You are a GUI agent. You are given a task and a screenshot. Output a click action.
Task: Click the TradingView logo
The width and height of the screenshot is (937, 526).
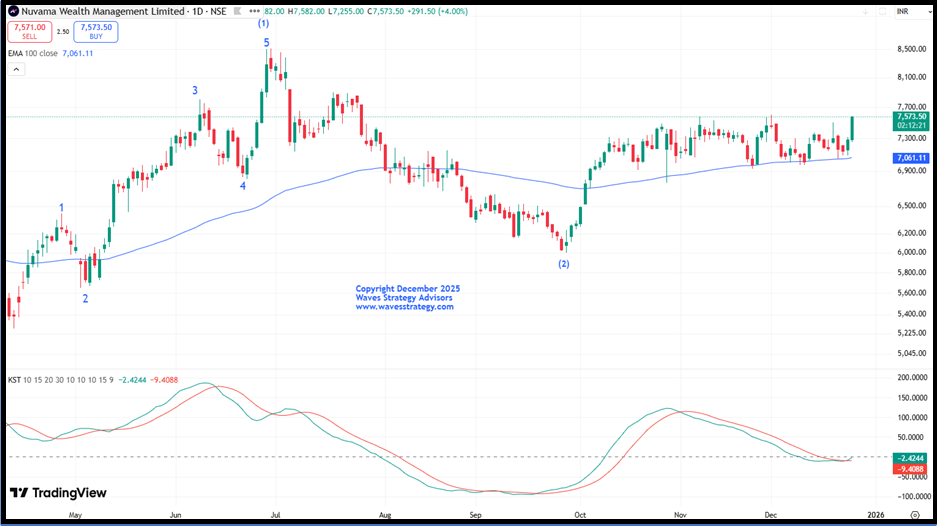(58, 493)
